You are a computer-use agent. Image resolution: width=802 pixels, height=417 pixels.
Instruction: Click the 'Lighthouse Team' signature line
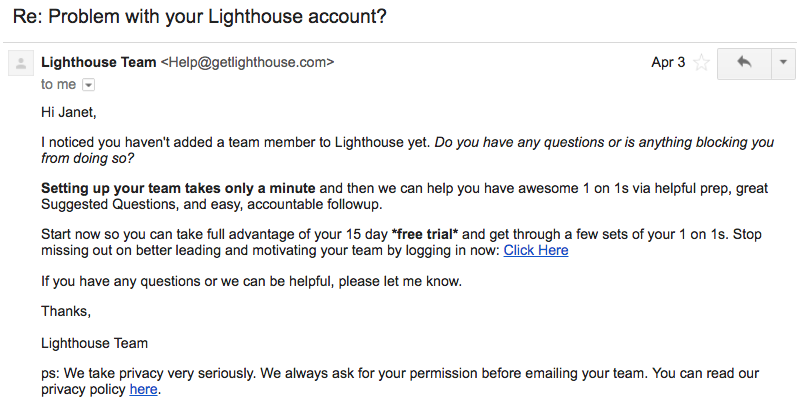click(x=95, y=343)
